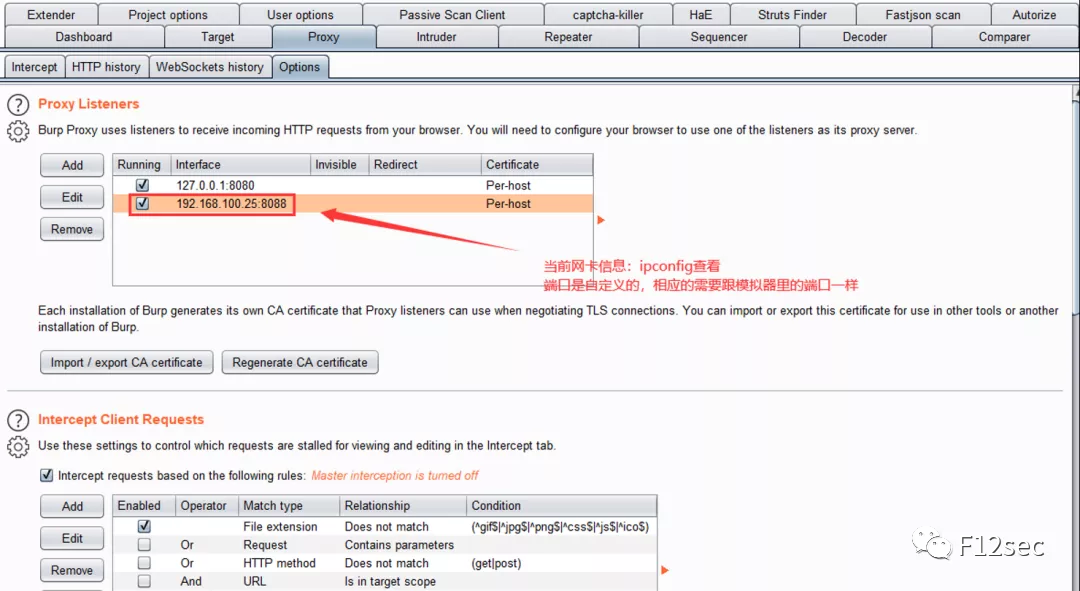Click the Interface column header
Image resolution: width=1080 pixels, height=591 pixels.
[x=241, y=165]
